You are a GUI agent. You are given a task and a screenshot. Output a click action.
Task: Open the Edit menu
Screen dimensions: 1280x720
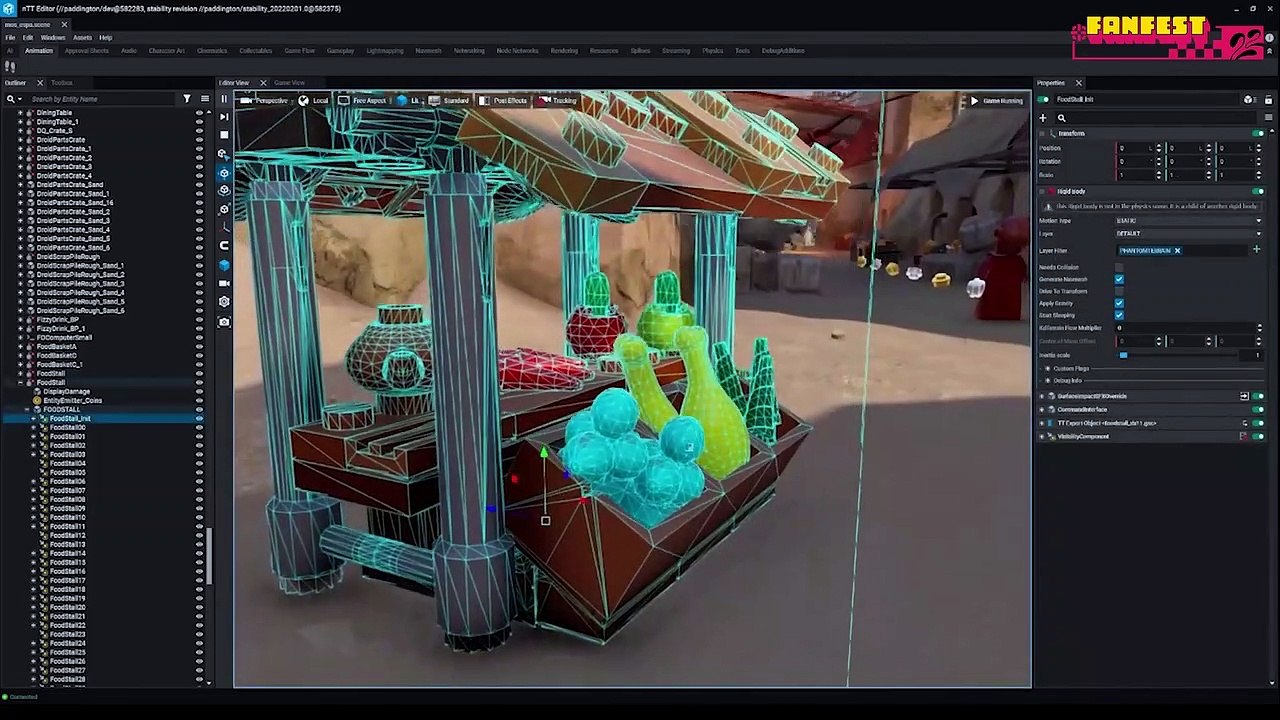[28, 37]
